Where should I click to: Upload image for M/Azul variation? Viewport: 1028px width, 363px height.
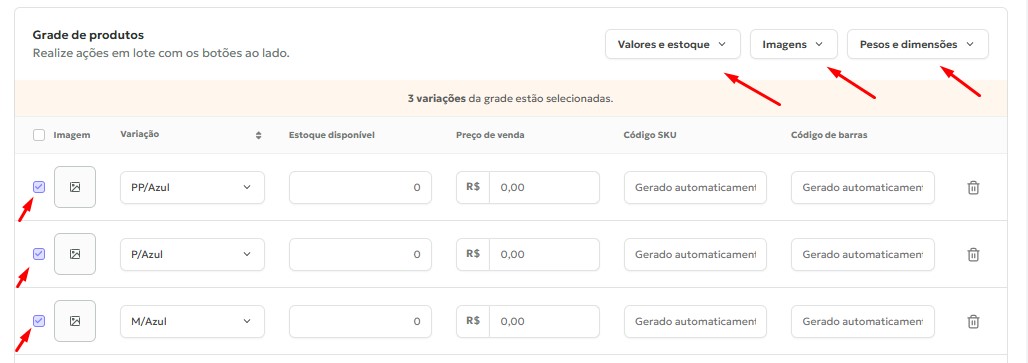pyautogui.click(x=75, y=321)
